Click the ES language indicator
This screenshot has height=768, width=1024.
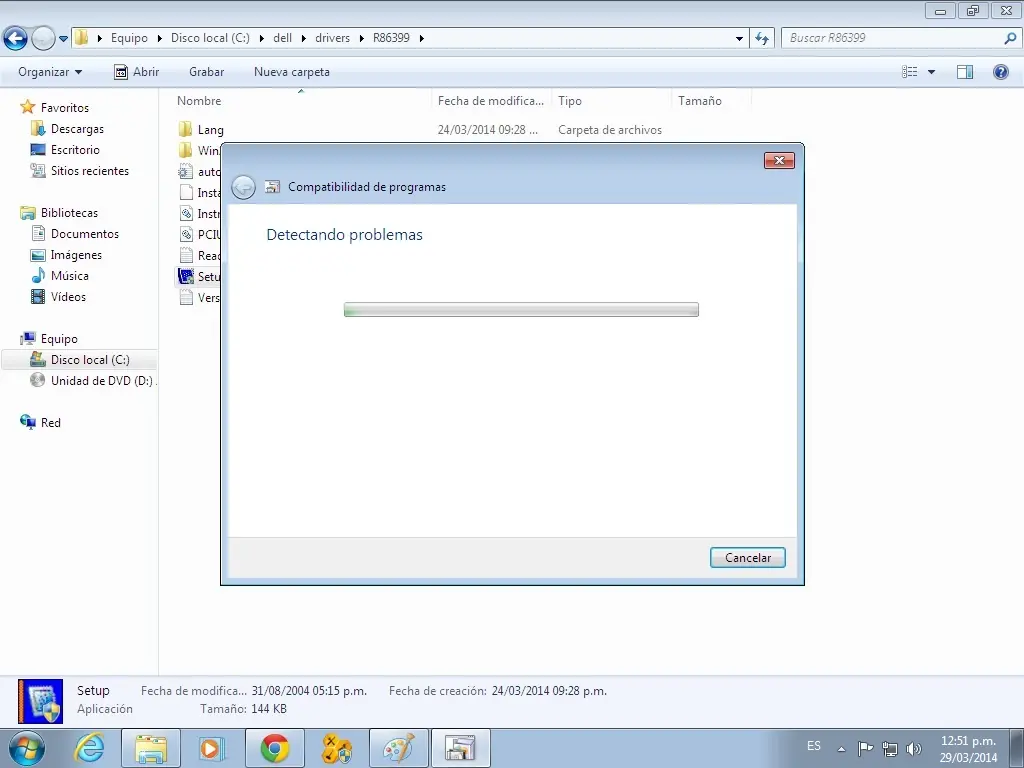tap(814, 746)
